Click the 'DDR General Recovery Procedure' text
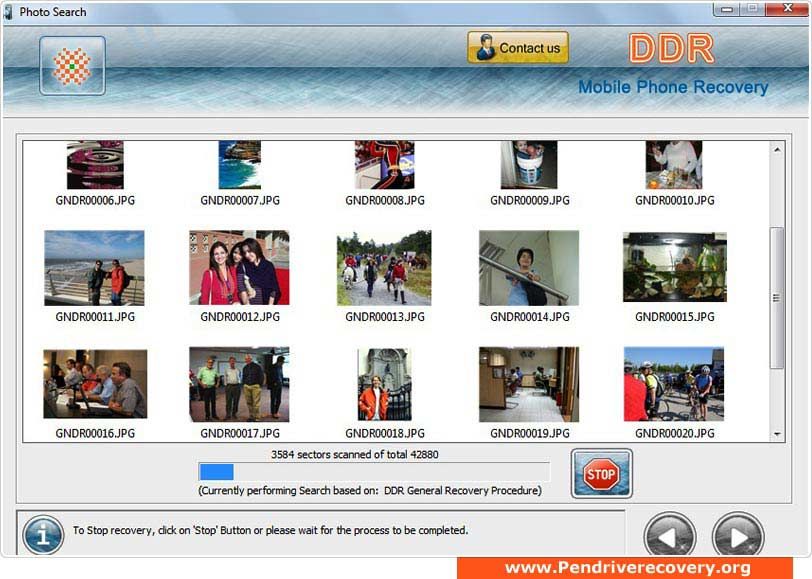The height and width of the screenshot is (579, 812). [462, 490]
